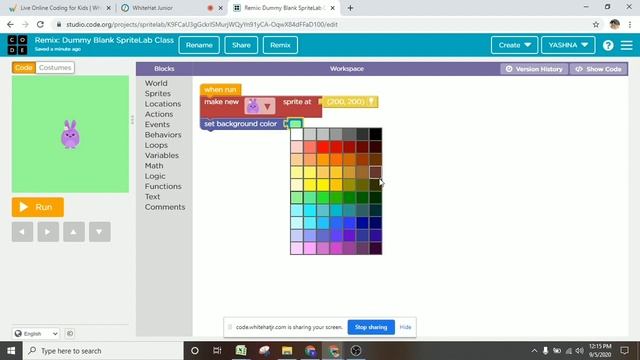Open the Sprites blocks category
Viewport: 640px width, 360px height.
click(158, 93)
